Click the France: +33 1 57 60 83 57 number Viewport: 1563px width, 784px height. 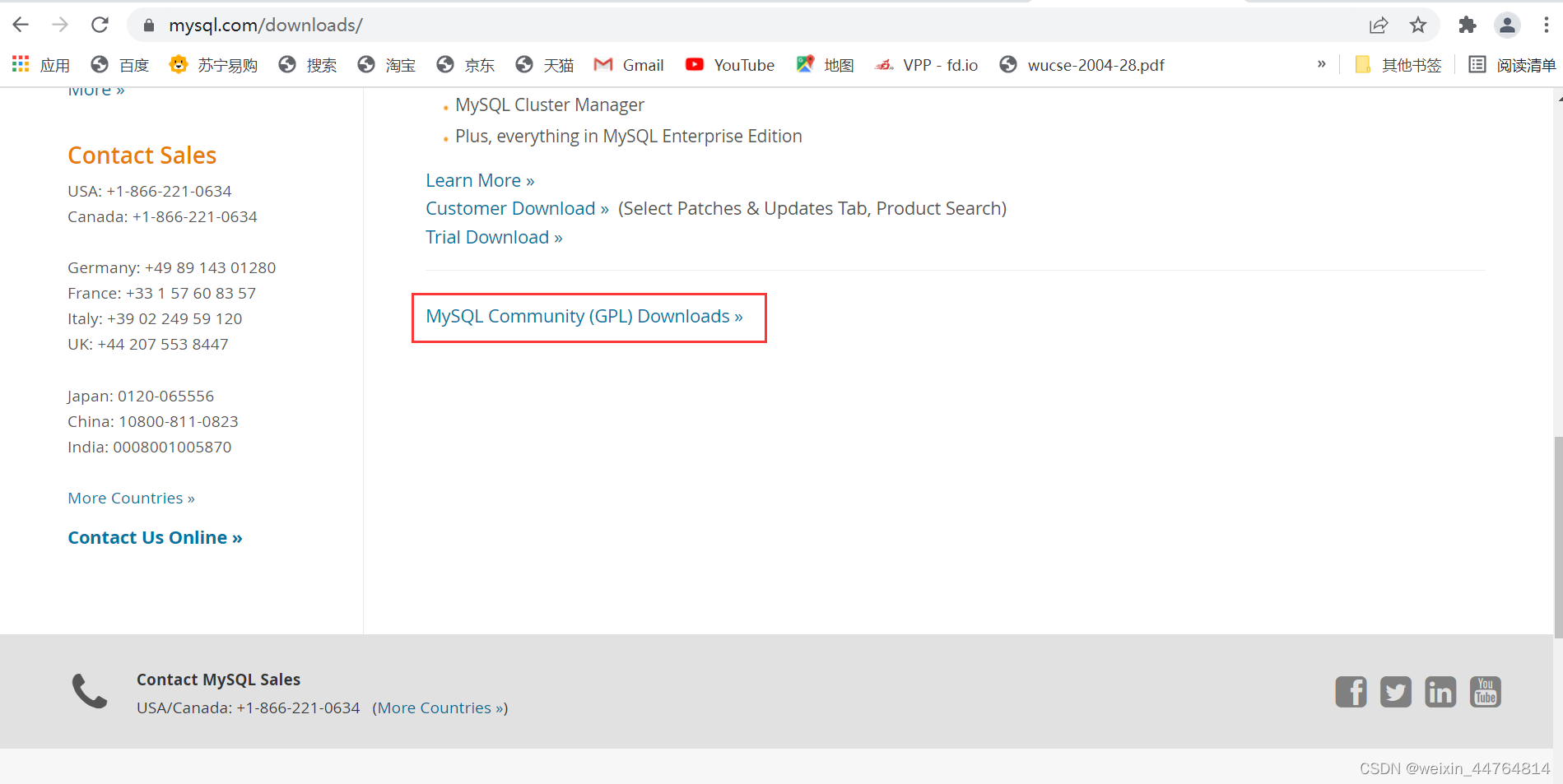pos(161,293)
